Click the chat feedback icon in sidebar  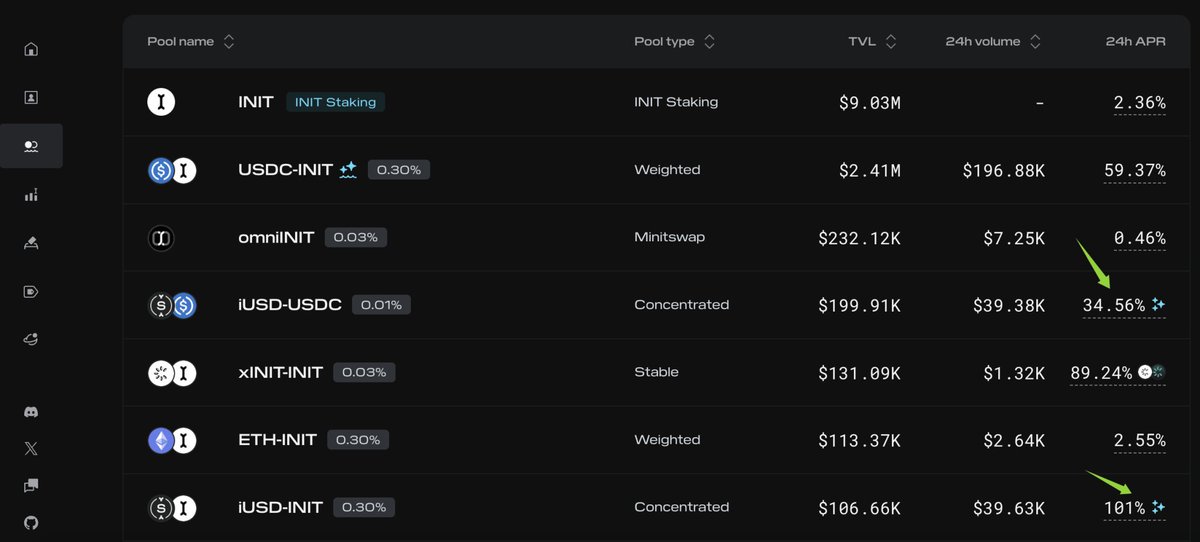(x=31, y=485)
